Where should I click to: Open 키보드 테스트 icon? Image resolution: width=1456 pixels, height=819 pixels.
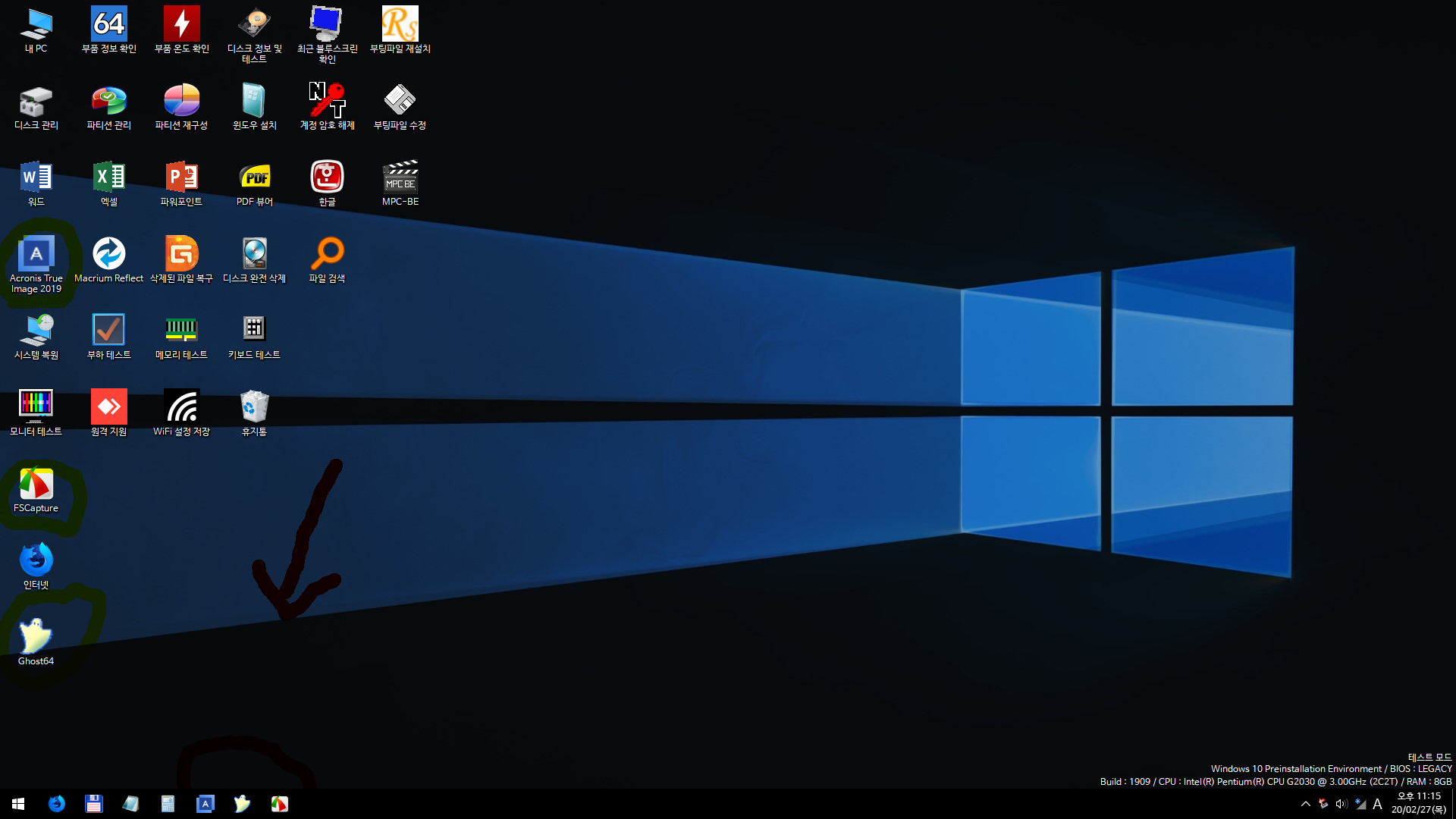click(x=254, y=337)
